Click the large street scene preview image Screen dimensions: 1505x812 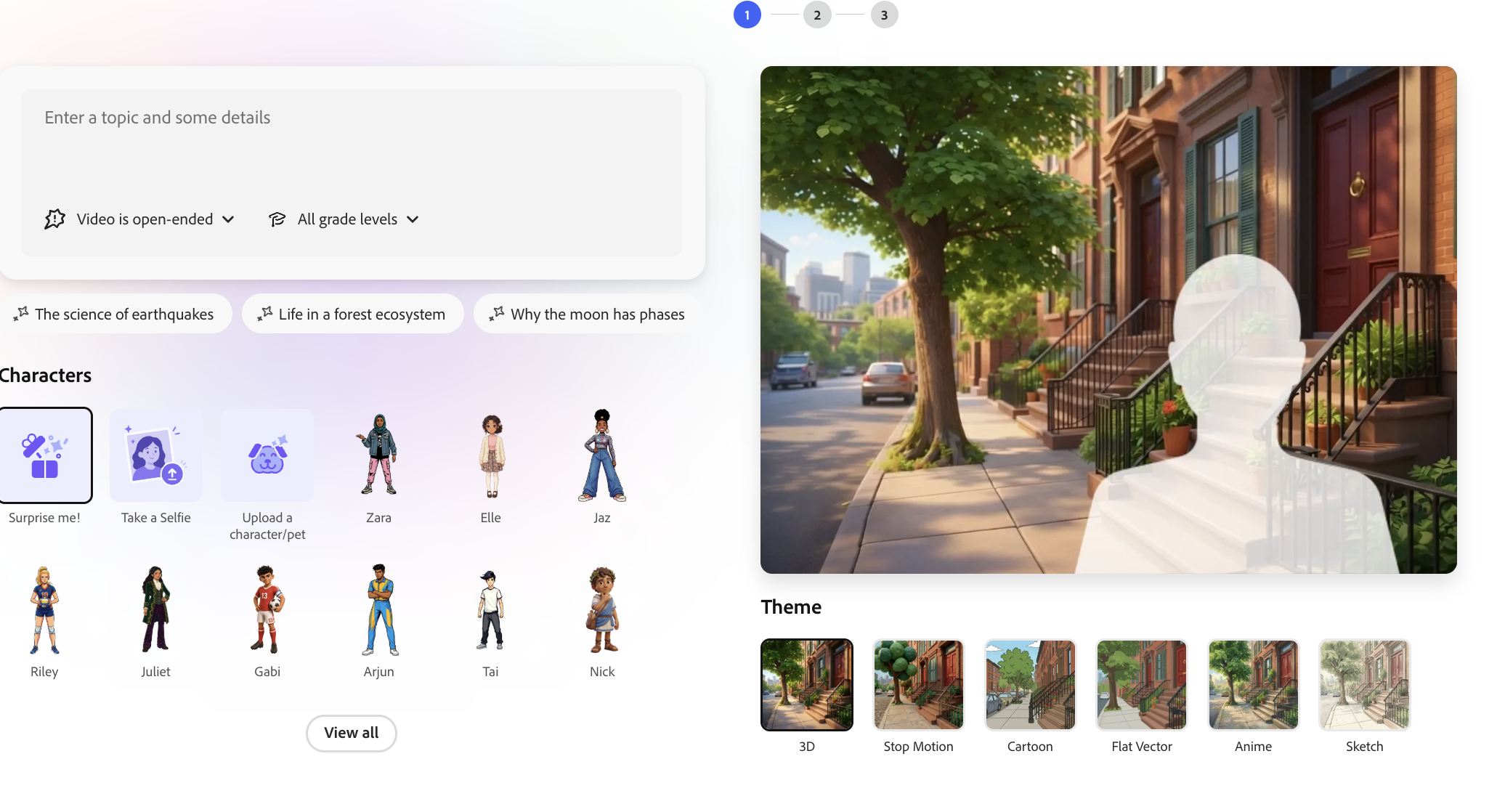tap(1108, 320)
